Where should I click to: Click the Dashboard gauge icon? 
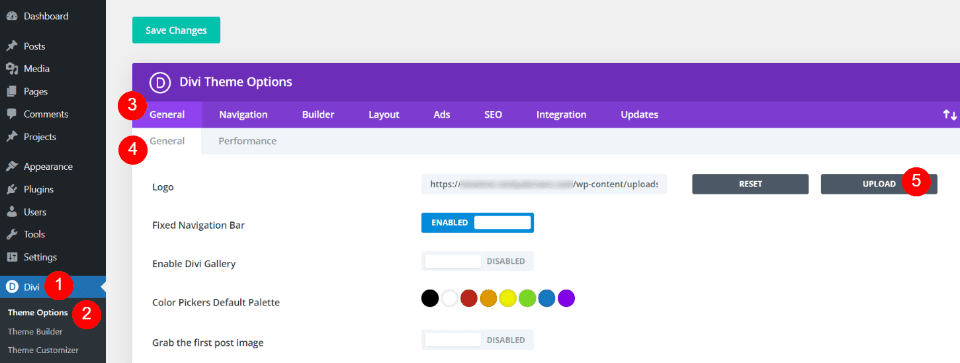pyautogui.click(x=11, y=16)
